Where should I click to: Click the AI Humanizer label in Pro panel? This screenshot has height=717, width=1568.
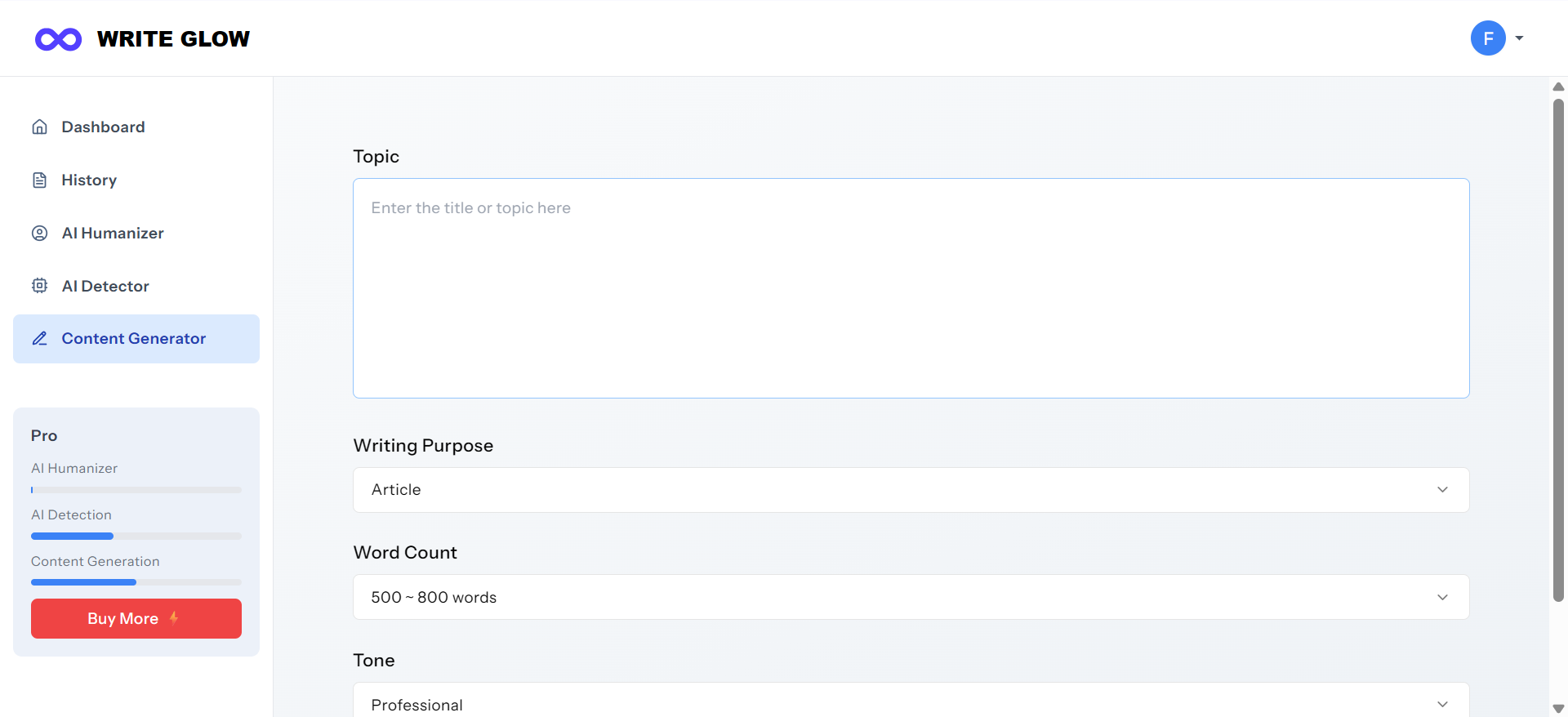pos(74,468)
